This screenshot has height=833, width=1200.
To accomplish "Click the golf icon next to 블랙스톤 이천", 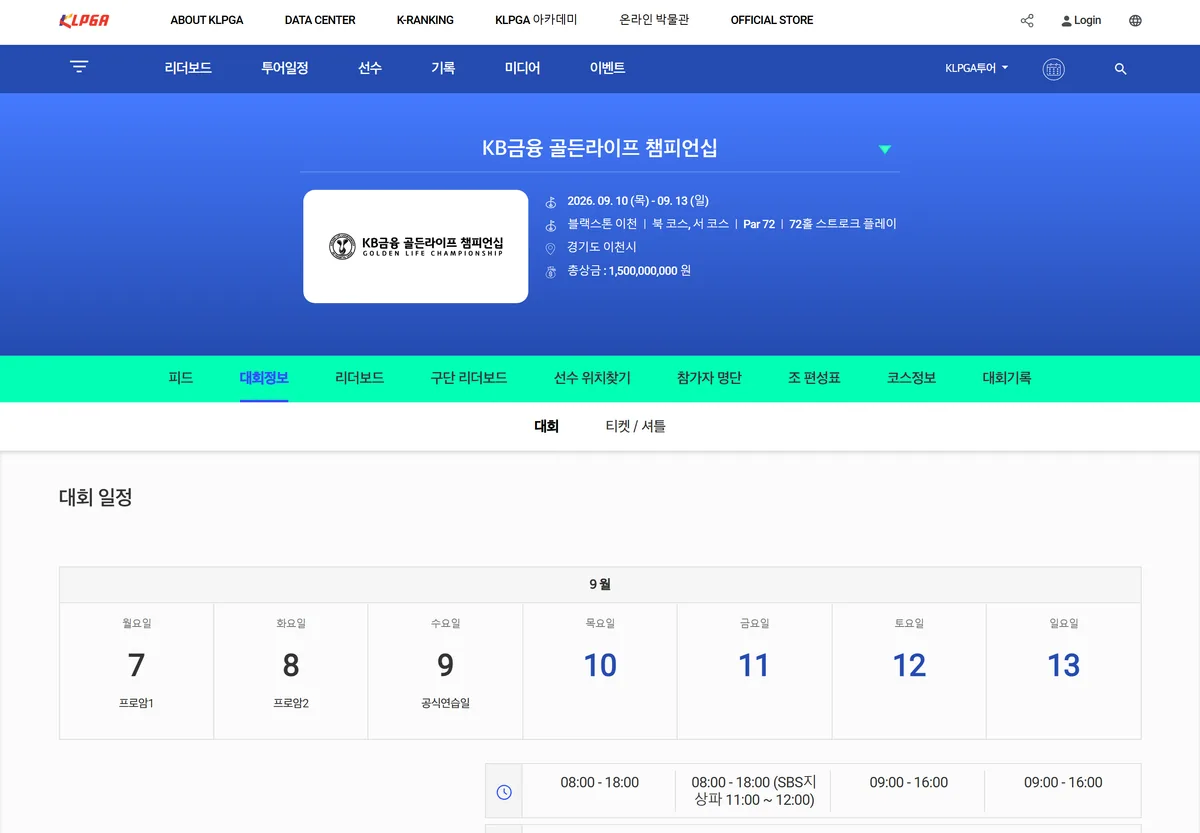I will [x=550, y=225].
